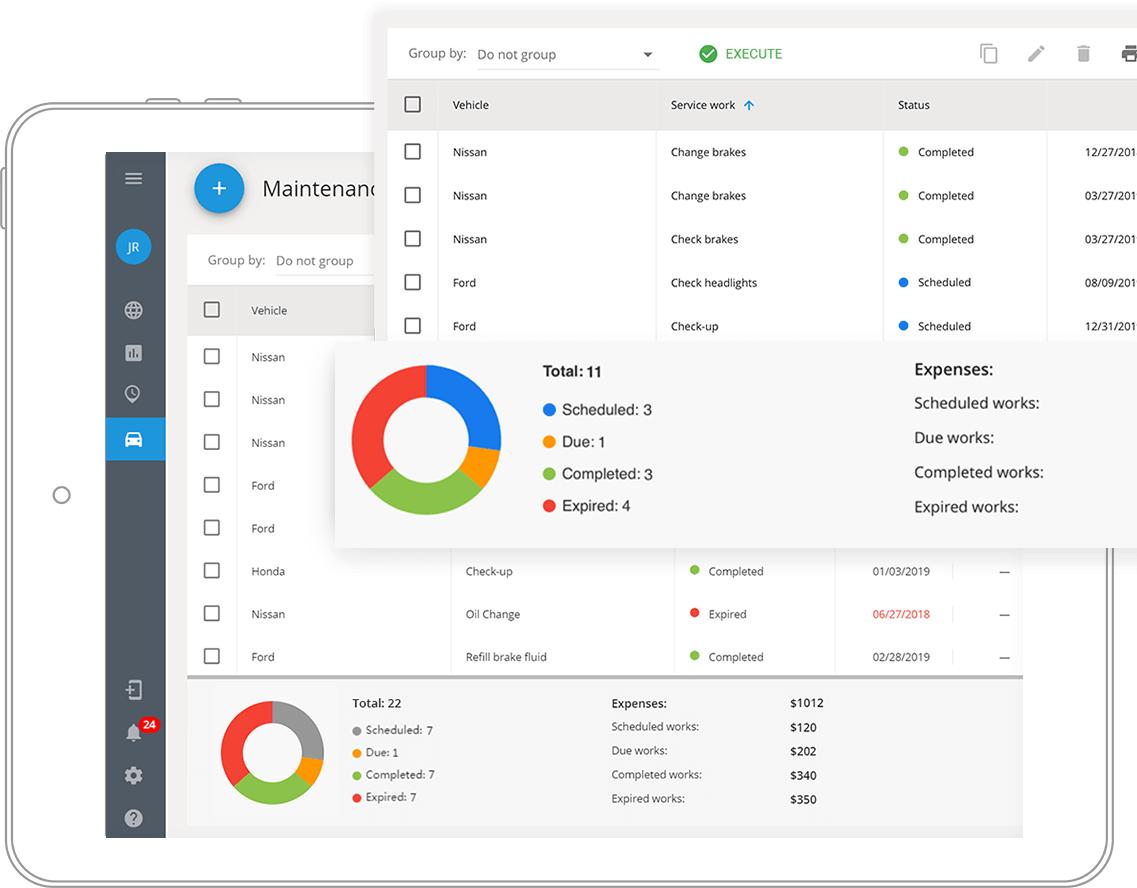1137x888 pixels.
Task: Check the box for Ford Check headlights row
Action: [412, 282]
